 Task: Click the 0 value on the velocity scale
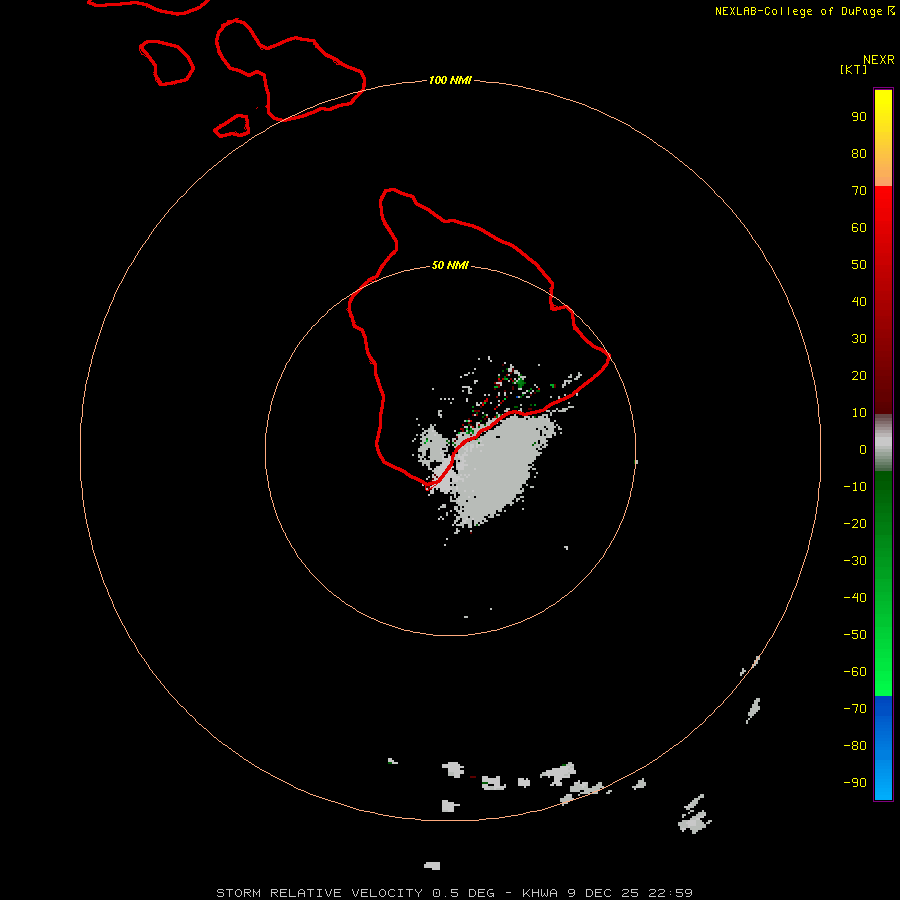pos(863,449)
